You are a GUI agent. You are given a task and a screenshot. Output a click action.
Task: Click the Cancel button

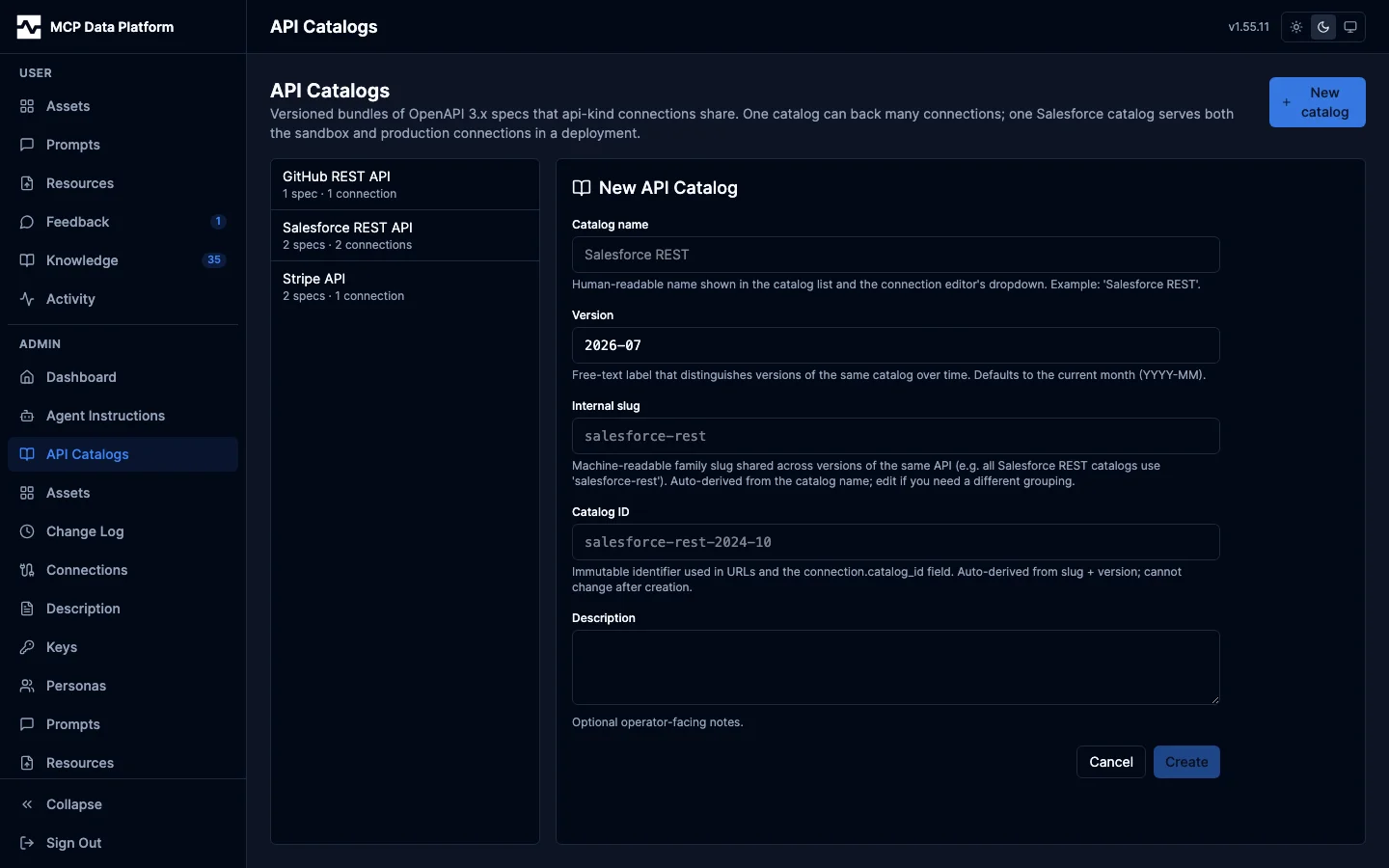(1111, 762)
